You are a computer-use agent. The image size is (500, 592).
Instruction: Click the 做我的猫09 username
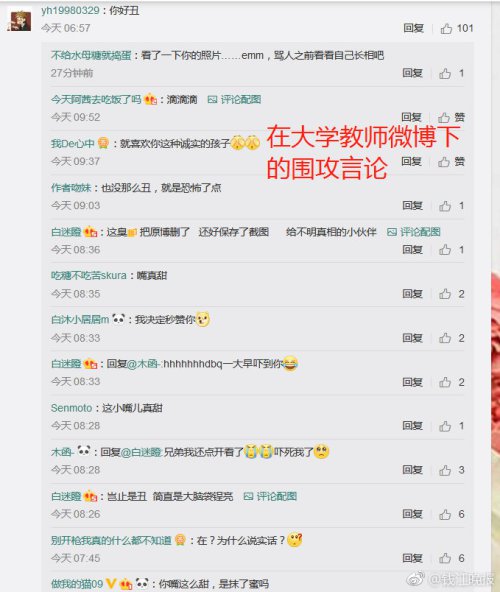[x=77, y=584]
